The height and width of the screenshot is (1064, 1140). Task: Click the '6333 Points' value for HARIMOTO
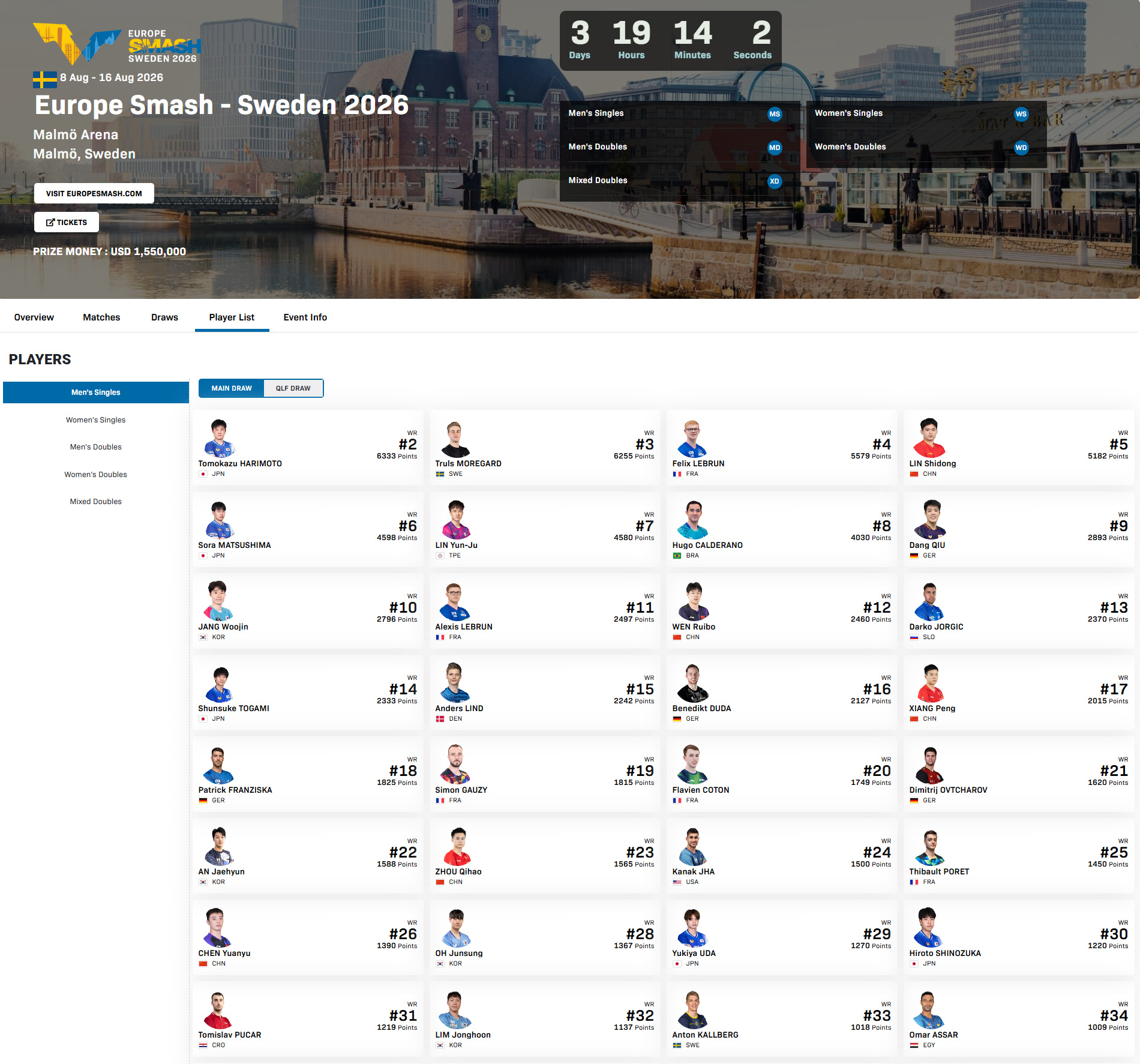tap(397, 457)
